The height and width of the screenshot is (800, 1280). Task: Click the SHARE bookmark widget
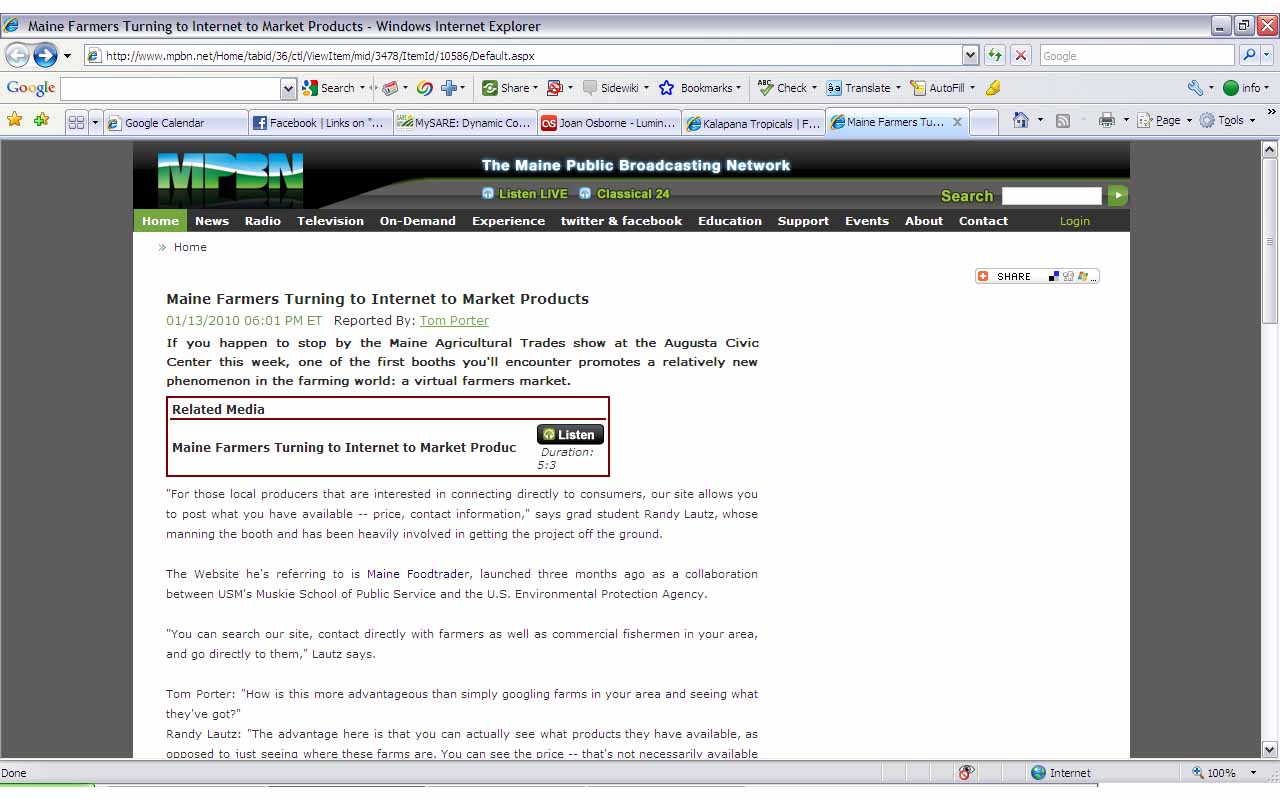pos(1037,276)
